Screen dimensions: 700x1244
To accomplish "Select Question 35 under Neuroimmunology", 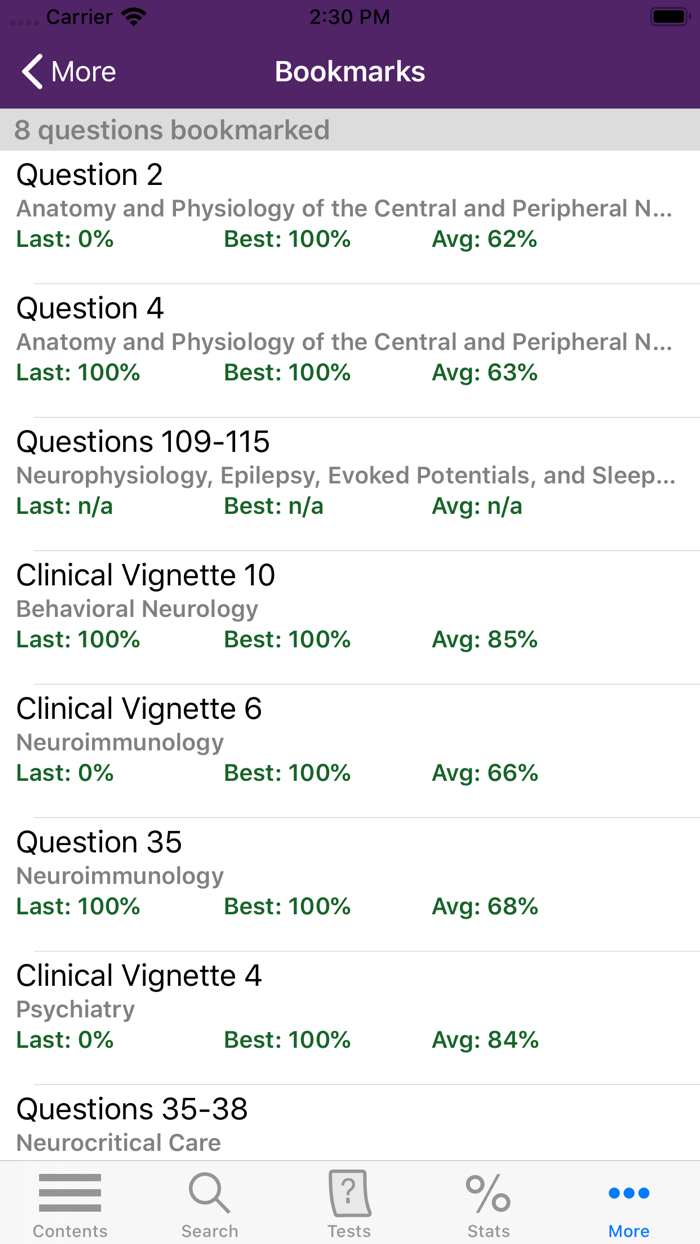I will pos(350,872).
